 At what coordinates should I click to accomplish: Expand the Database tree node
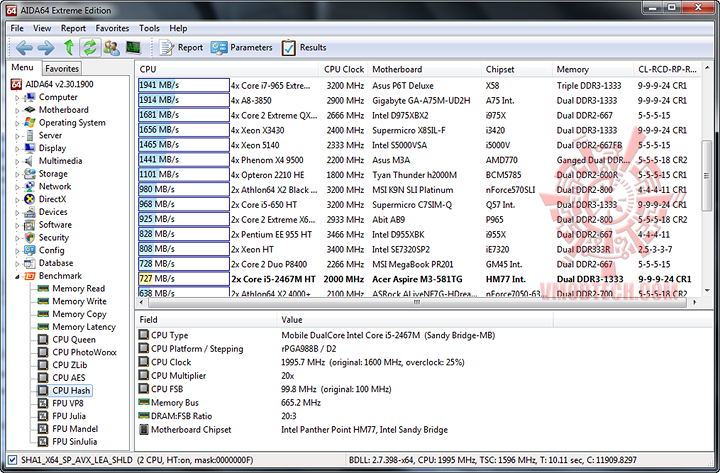tap(17, 264)
